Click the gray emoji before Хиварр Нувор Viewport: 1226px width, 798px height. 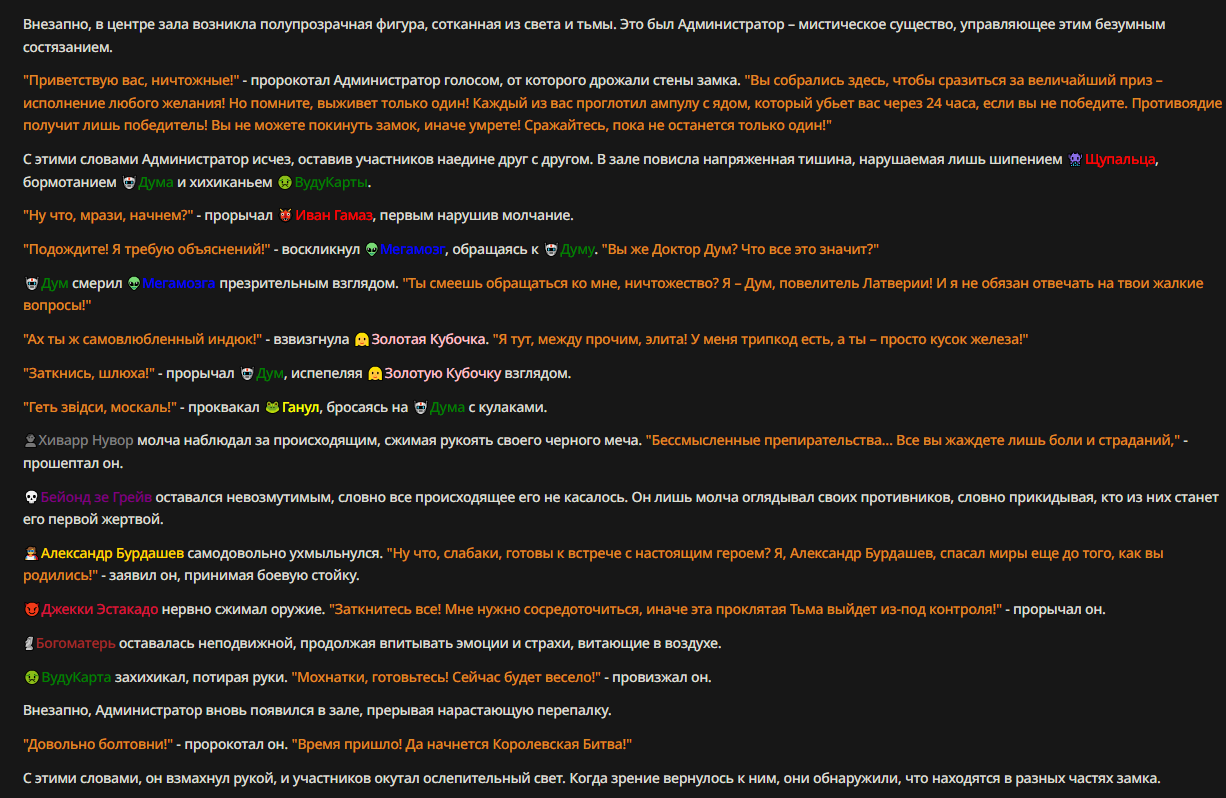(x=30, y=440)
